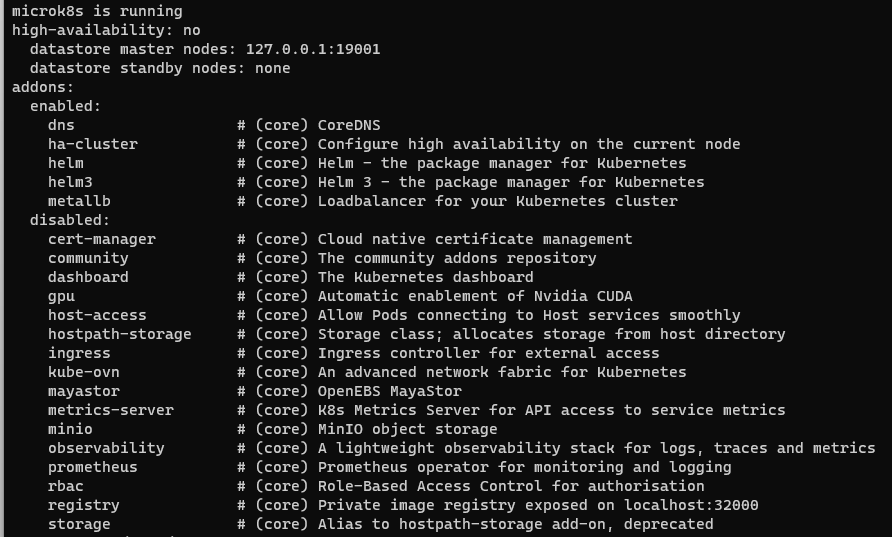The width and height of the screenshot is (892, 537).
Task: Click the 'disabled:' section heading
Action: coord(70,220)
